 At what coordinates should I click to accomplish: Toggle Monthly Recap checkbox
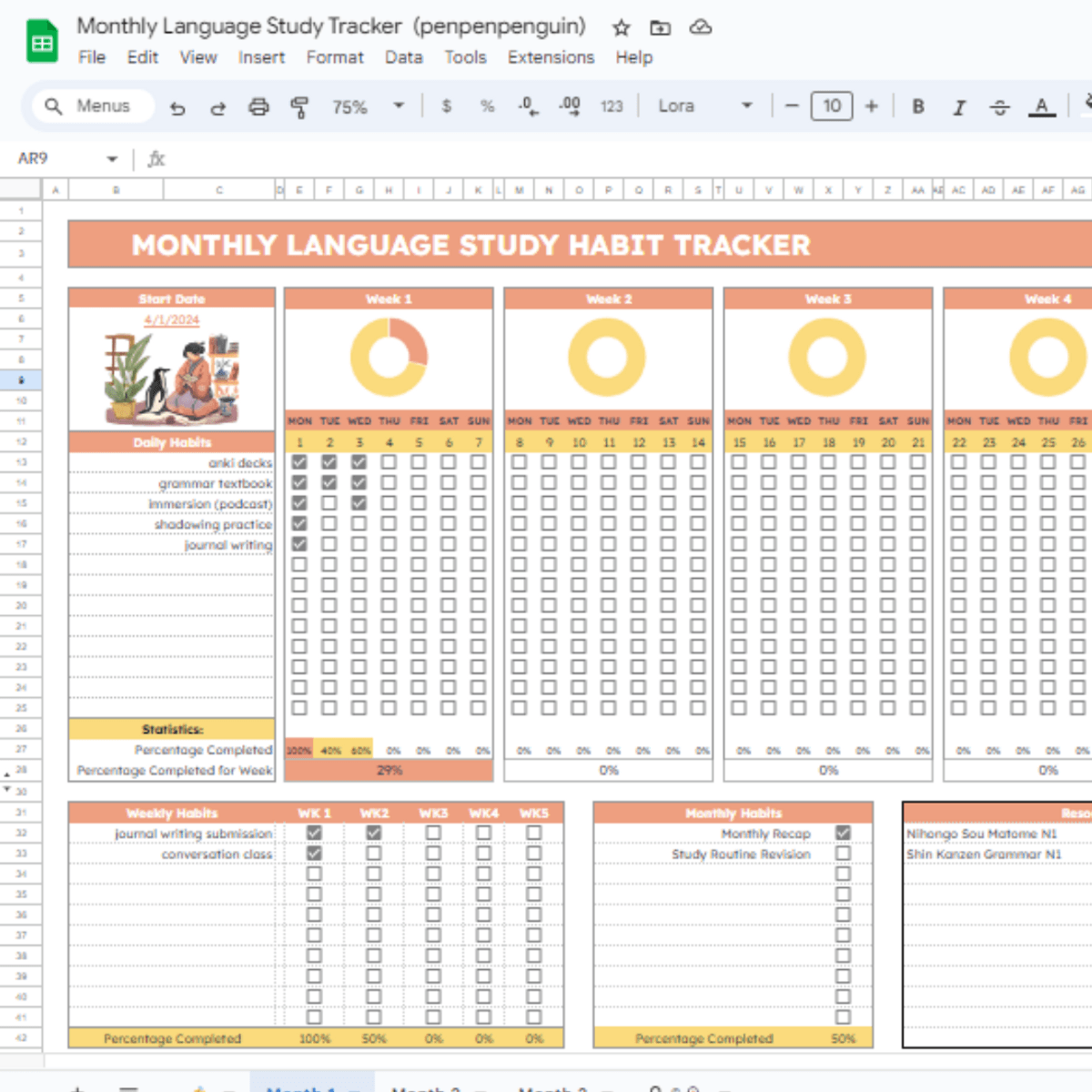coord(843,833)
